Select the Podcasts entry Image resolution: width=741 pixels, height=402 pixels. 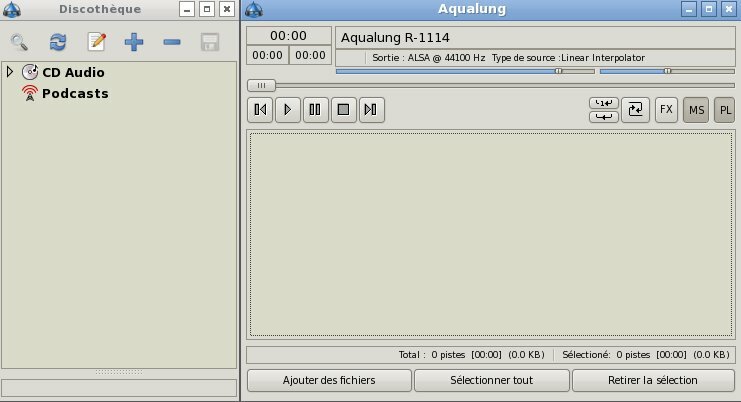pyautogui.click(x=75, y=94)
